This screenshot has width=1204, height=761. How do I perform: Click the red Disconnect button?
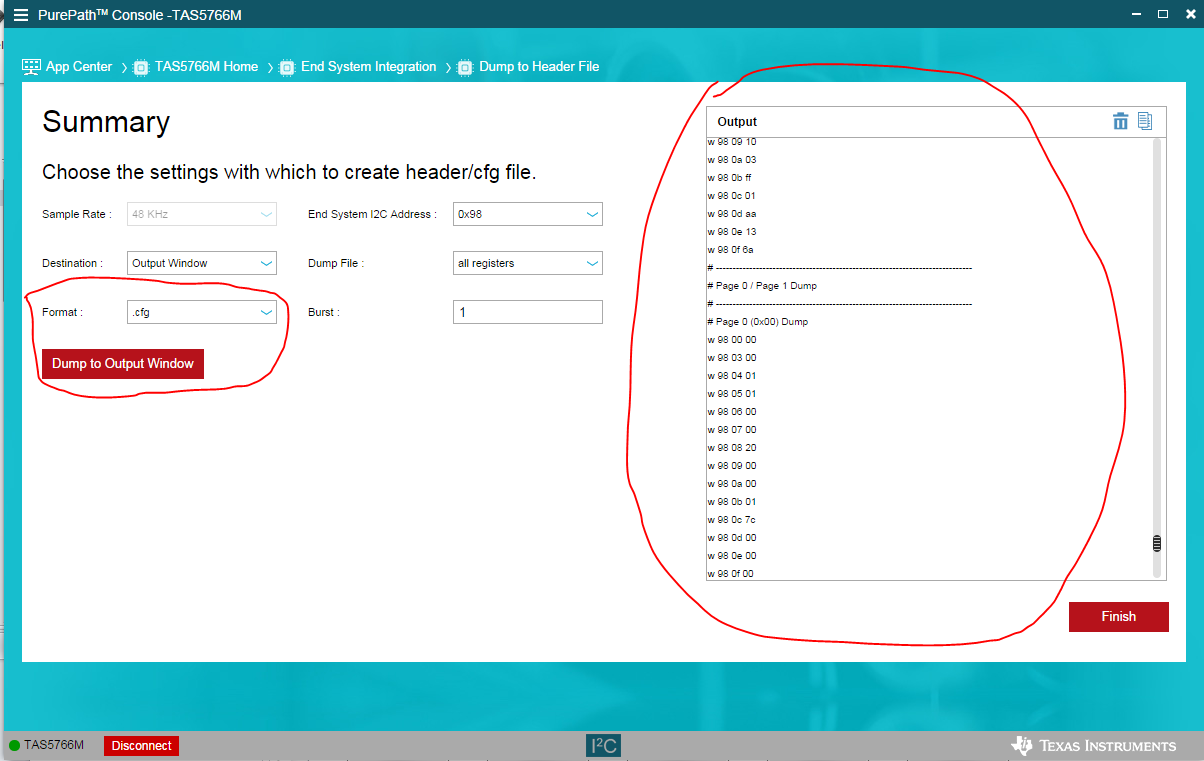pos(141,745)
